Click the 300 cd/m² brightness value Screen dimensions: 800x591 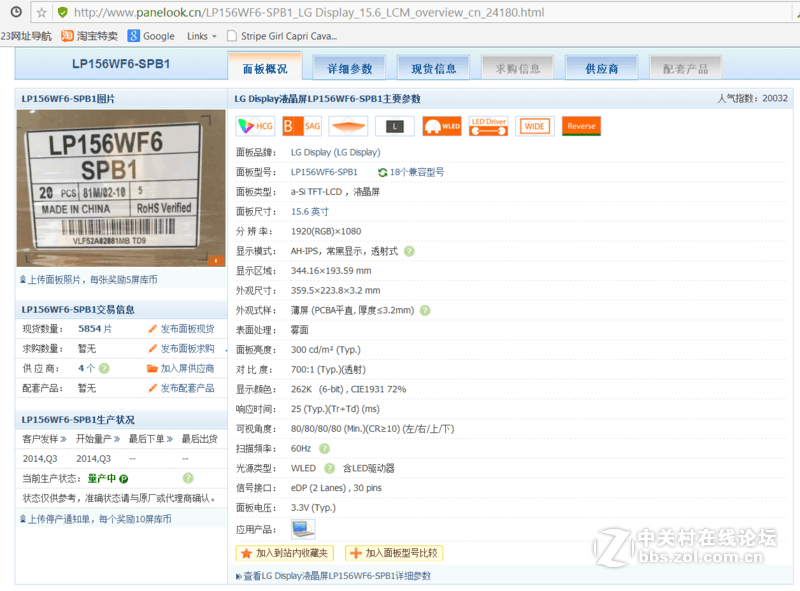point(326,350)
